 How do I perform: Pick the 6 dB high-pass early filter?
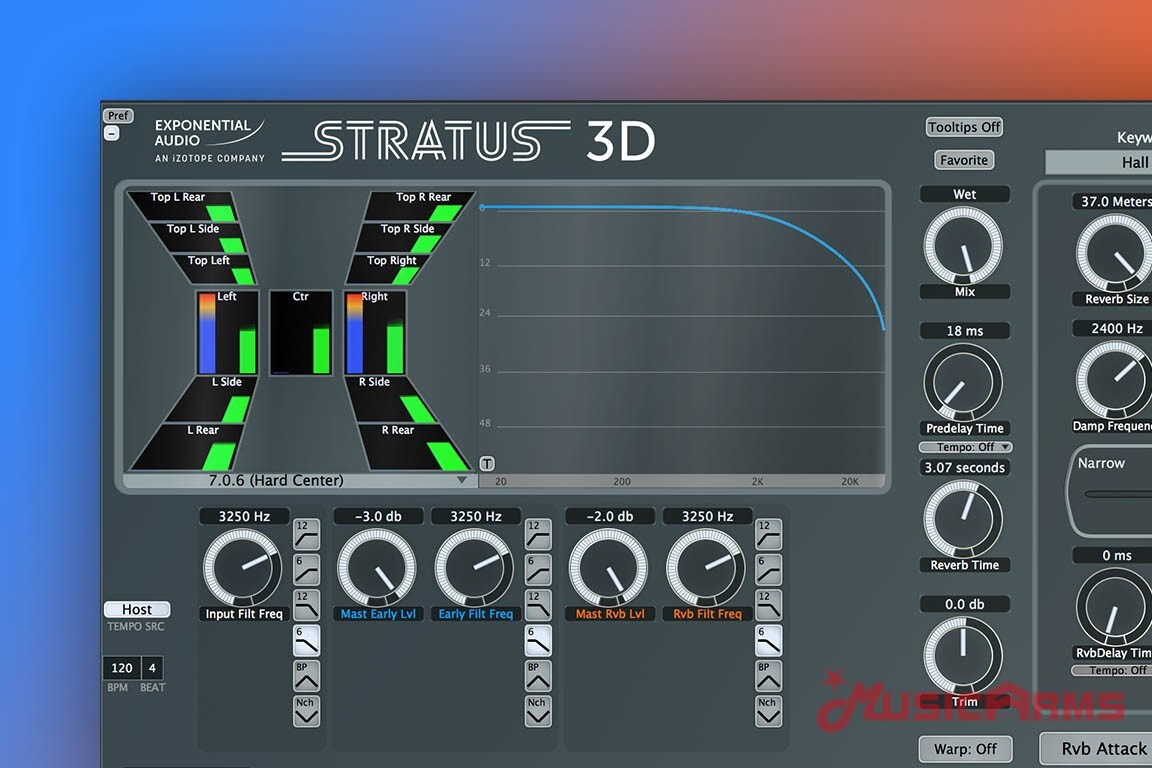coord(538,570)
